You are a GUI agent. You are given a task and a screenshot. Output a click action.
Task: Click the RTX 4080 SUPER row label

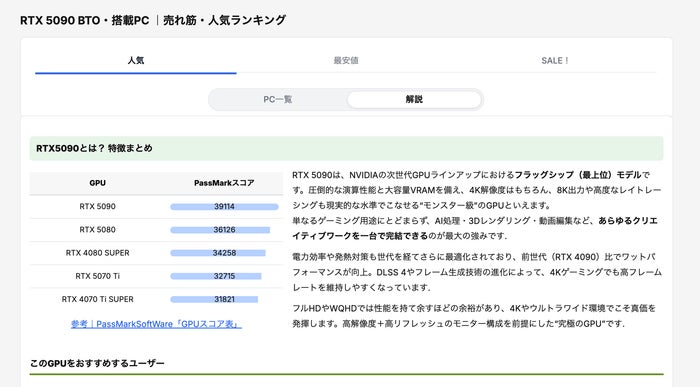pyautogui.click(x=97, y=253)
